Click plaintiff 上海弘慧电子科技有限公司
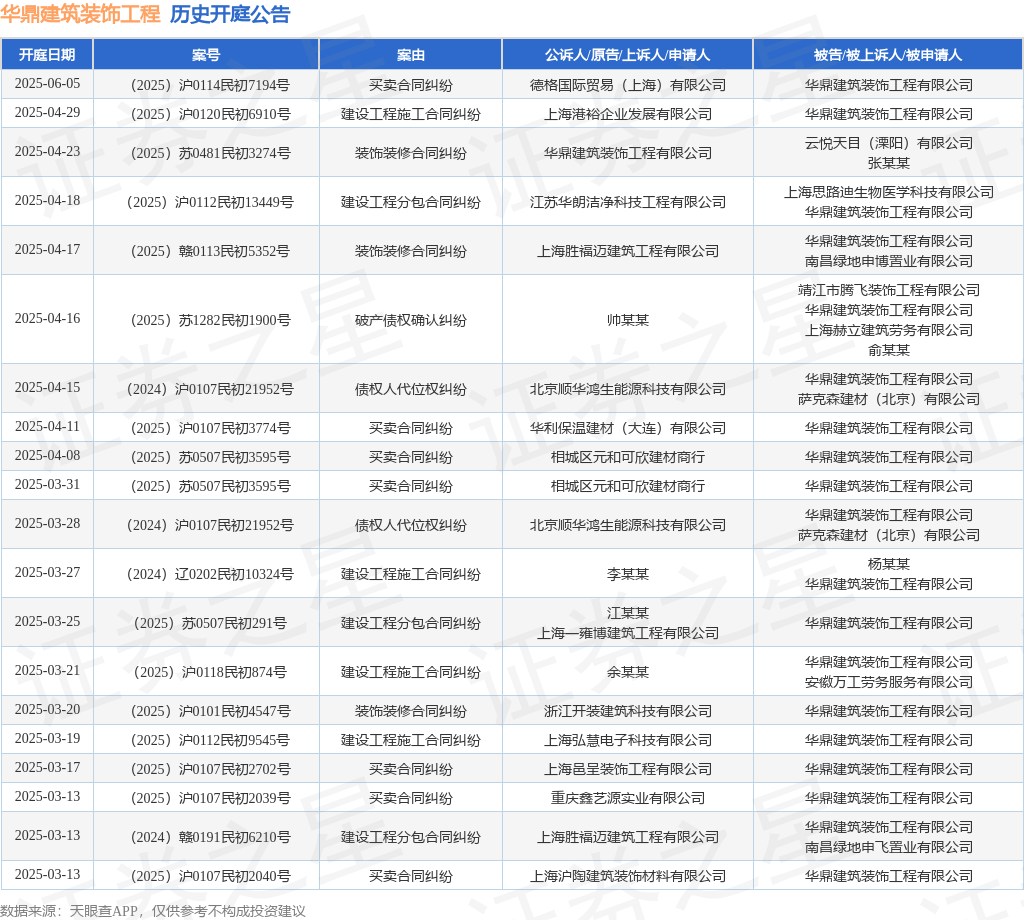 [628, 740]
